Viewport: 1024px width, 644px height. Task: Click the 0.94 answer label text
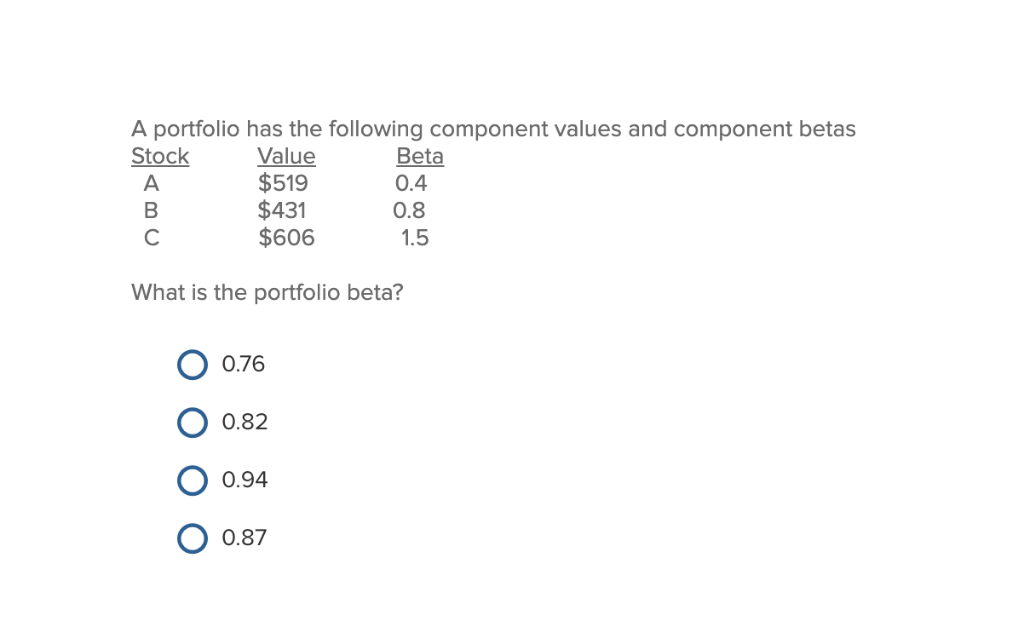(x=244, y=481)
